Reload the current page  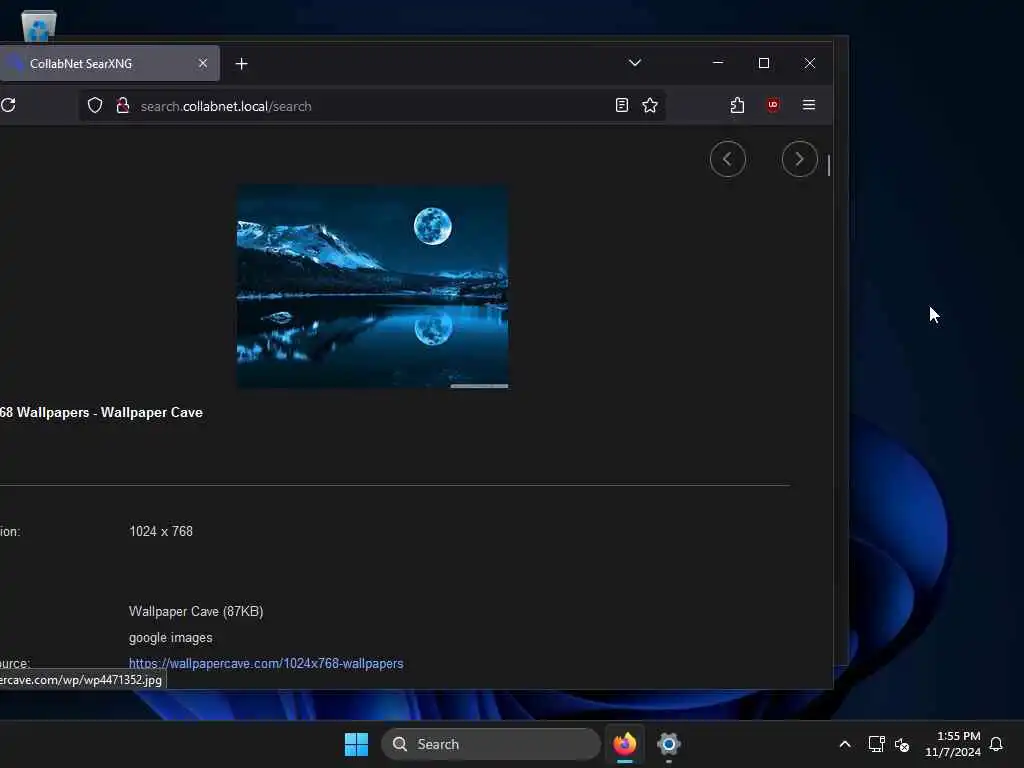8,105
